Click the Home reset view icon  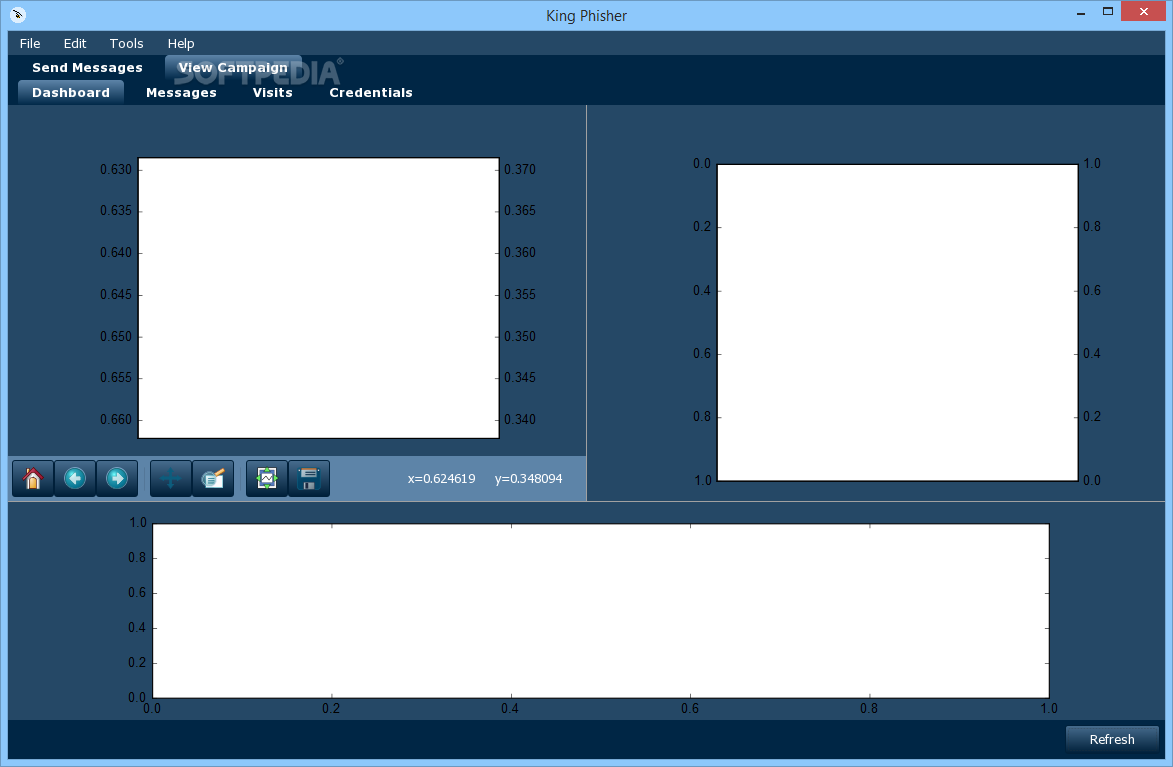coord(33,478)
